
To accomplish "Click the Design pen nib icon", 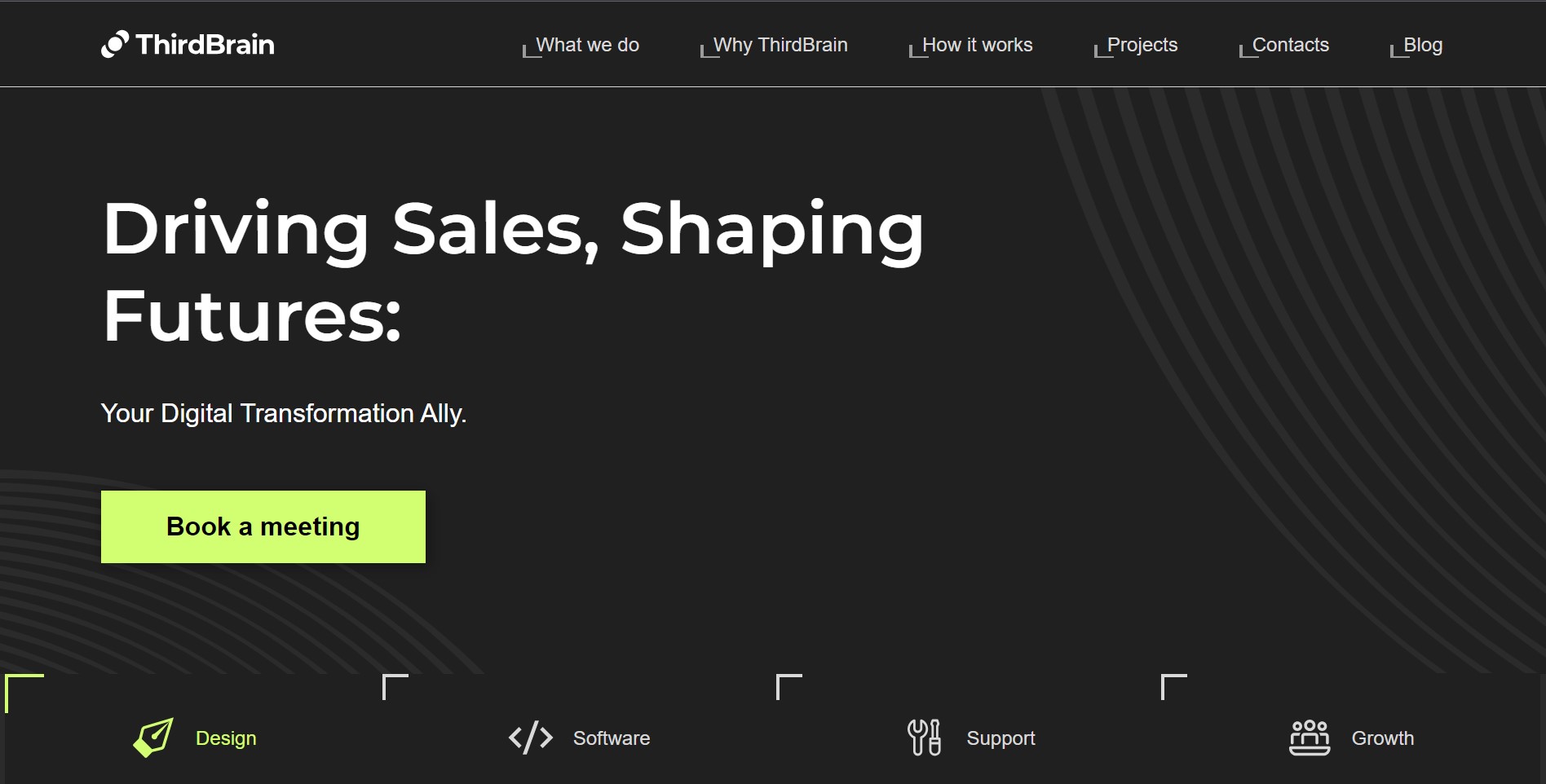I will [x=153, y=738].
